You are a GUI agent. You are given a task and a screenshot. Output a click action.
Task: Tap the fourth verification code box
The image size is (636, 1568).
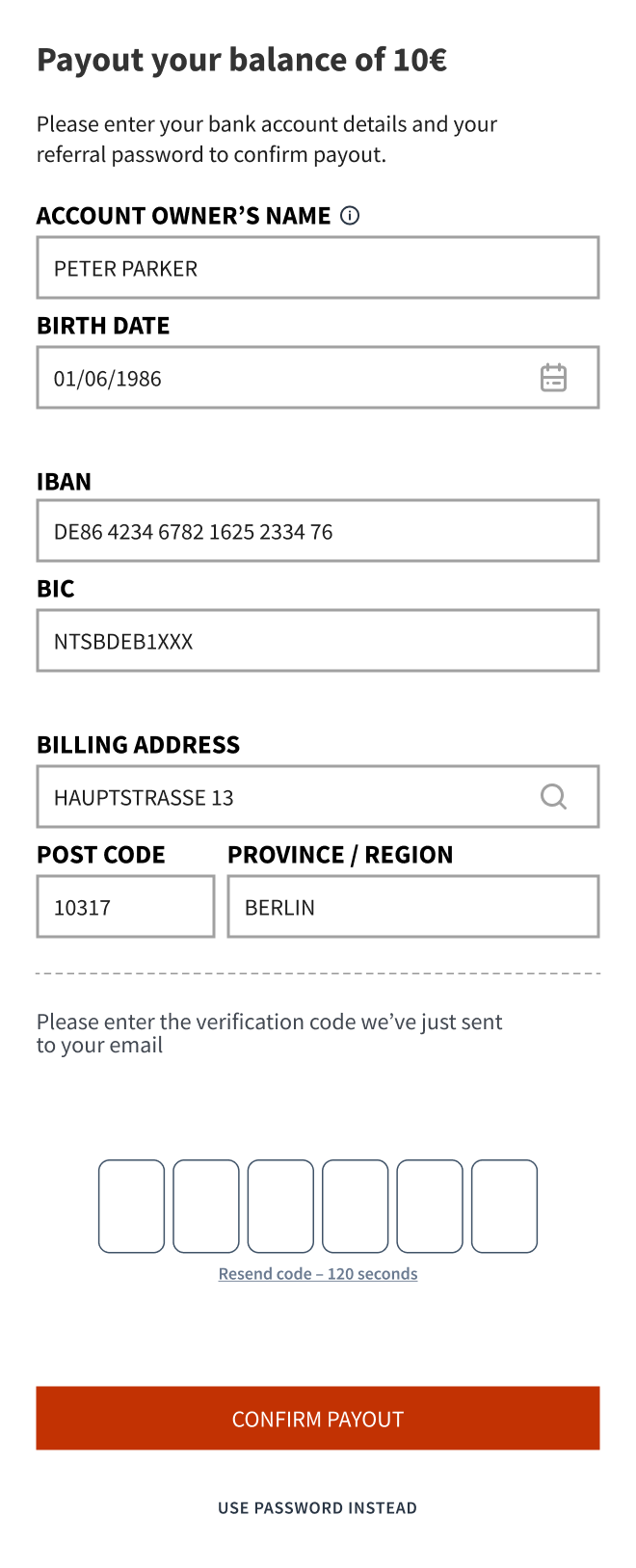(356, 1207)
